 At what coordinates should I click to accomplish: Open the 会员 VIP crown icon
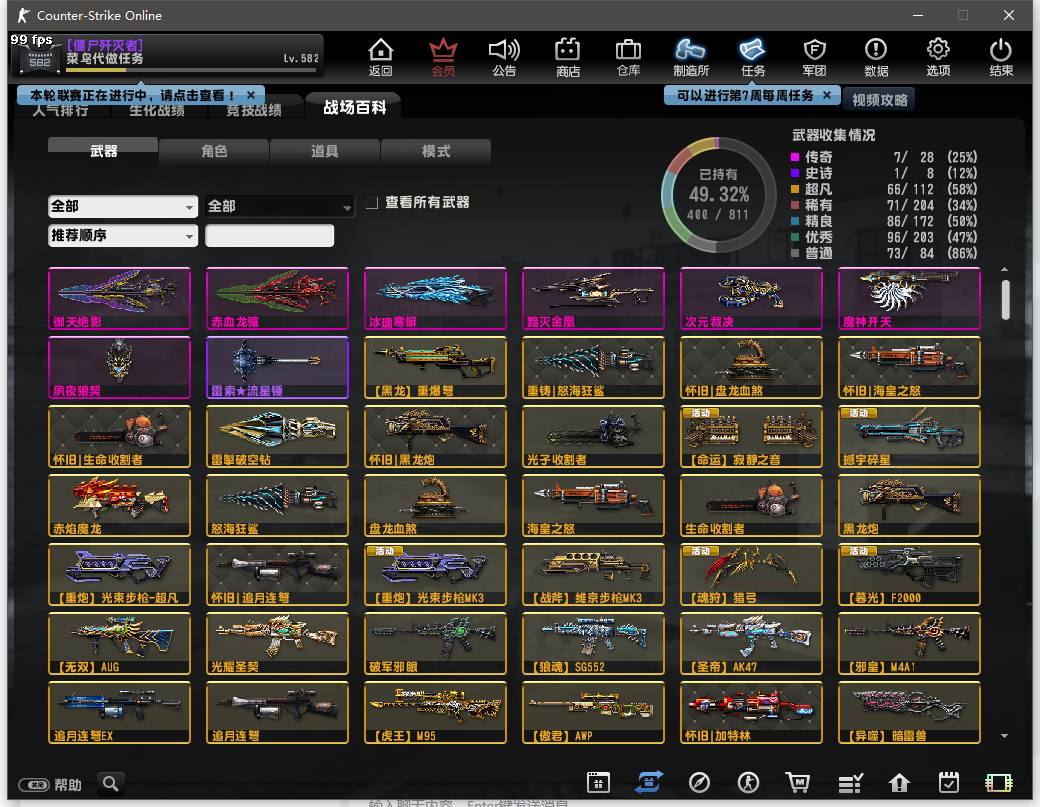(443, 57)
